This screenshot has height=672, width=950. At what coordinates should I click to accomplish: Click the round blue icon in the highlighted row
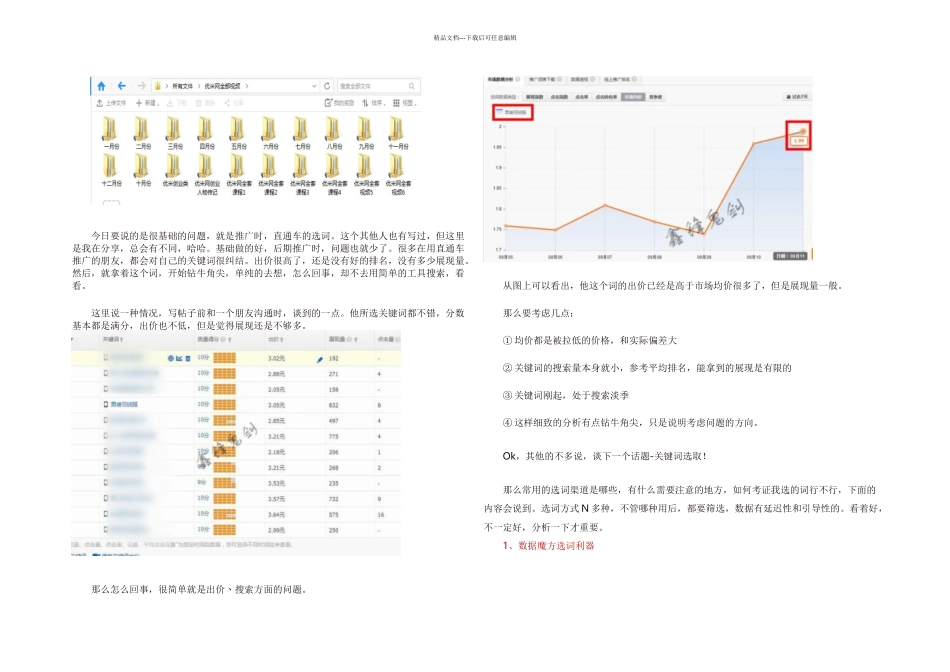(171, 358)
